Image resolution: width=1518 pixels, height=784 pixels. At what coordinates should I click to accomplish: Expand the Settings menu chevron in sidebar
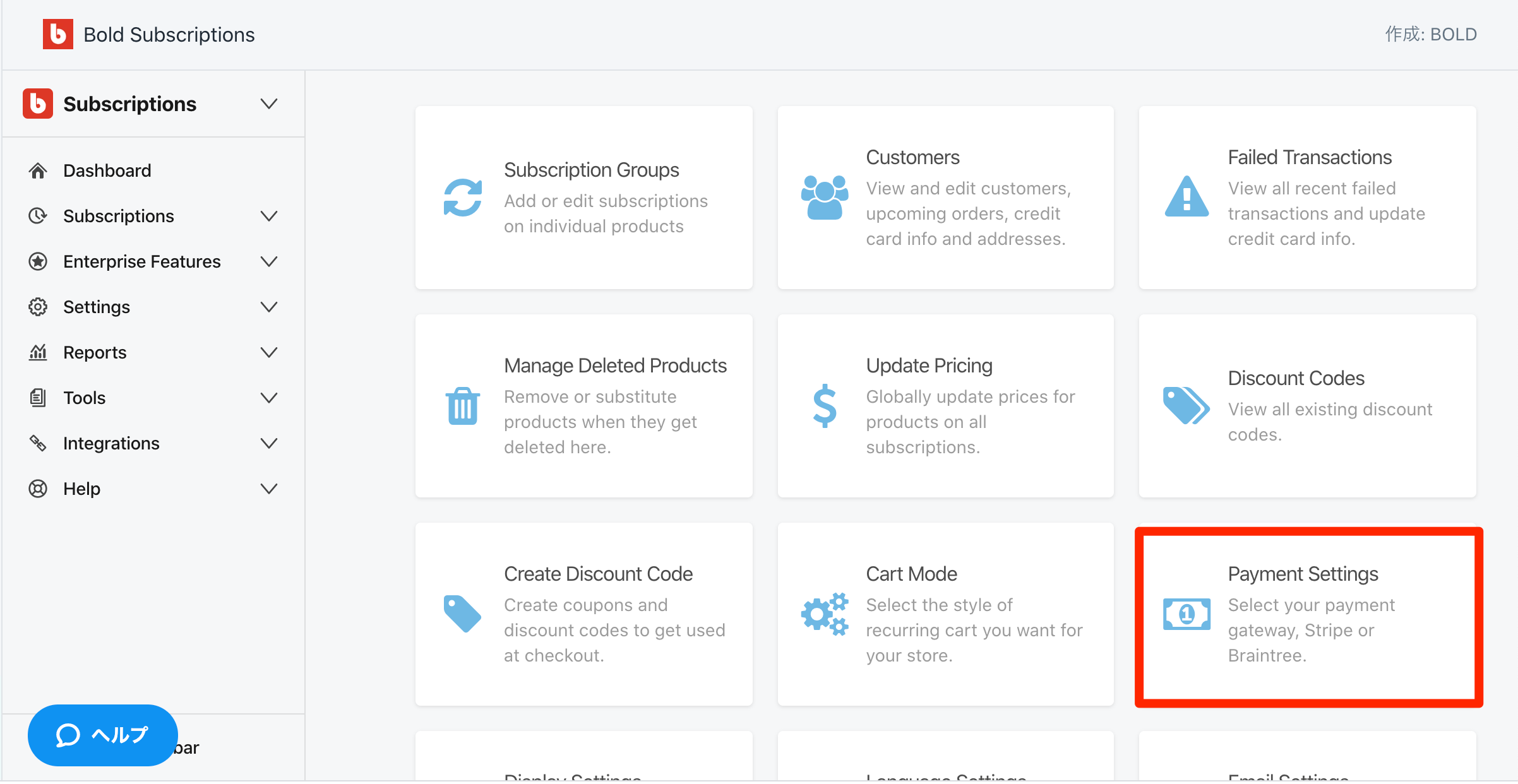pos(269,307)
